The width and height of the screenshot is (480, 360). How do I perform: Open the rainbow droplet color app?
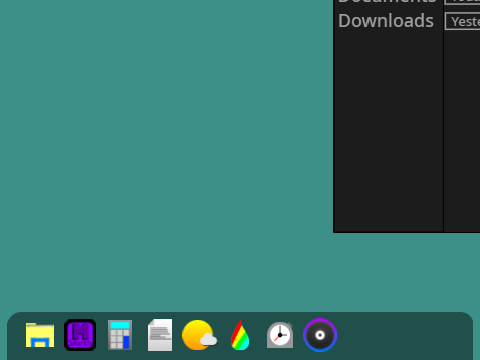point(240,335)
